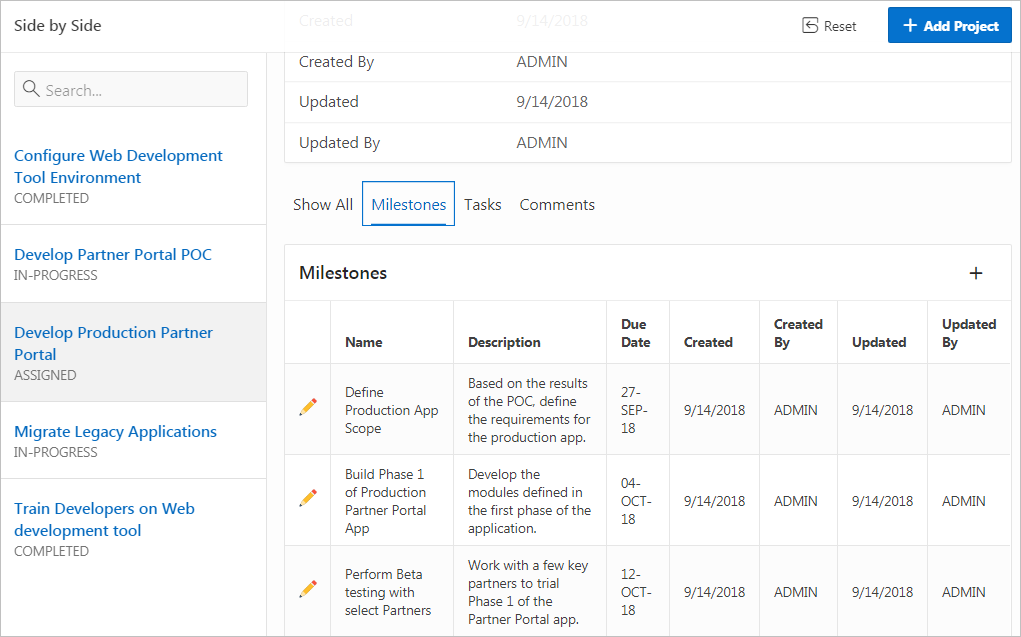Click edit pencil for Perform Beta testing milestone
The height and width of the screenshot is (637, 1021).
click(308, 589)
